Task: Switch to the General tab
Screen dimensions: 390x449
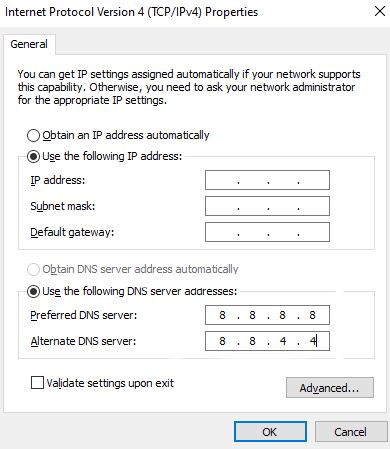Action: pos(29,44)
